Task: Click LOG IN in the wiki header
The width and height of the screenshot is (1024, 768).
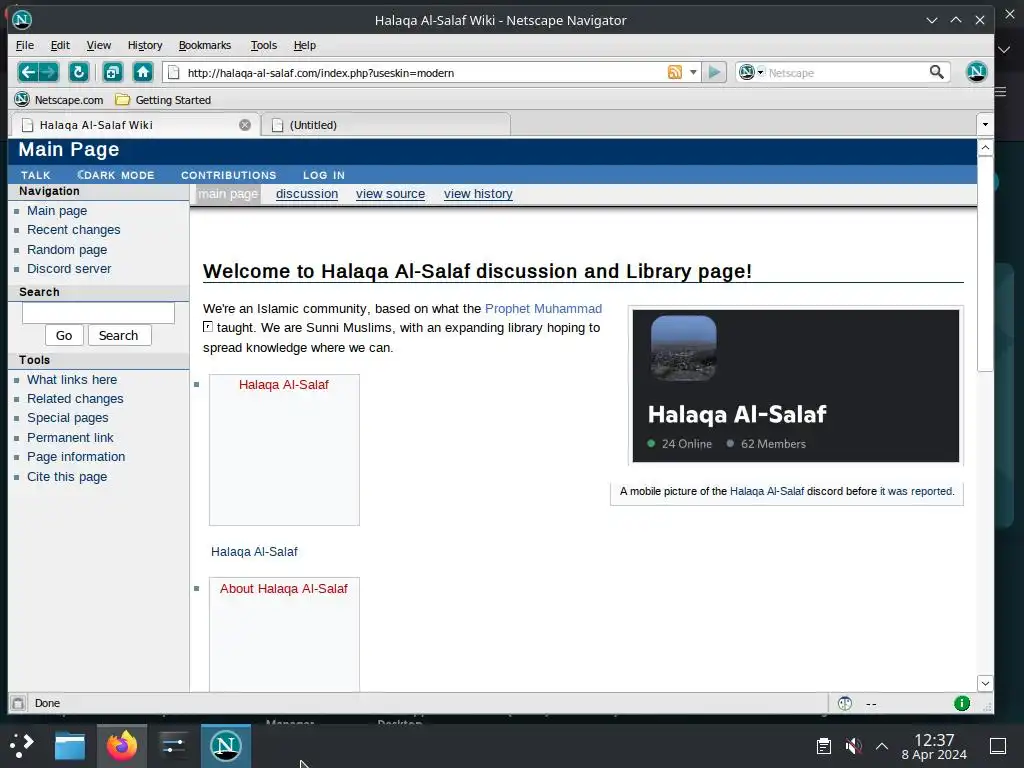Action: 324,175
